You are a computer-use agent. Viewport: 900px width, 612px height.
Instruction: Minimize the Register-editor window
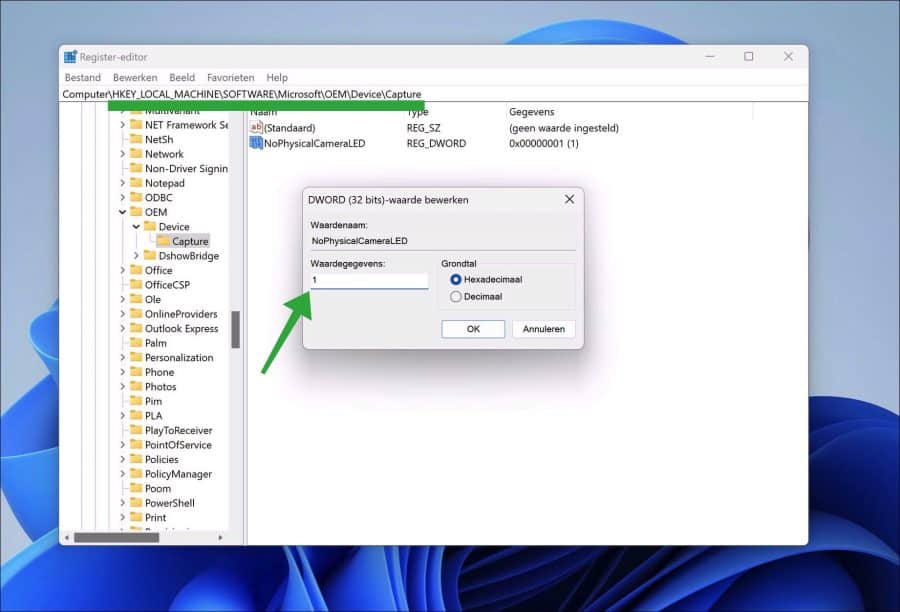point(710,56)
